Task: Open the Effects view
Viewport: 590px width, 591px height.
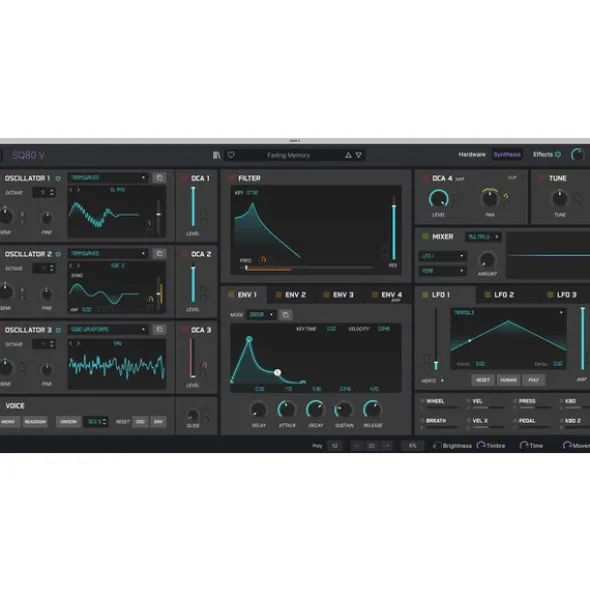Action: point(542,155)
